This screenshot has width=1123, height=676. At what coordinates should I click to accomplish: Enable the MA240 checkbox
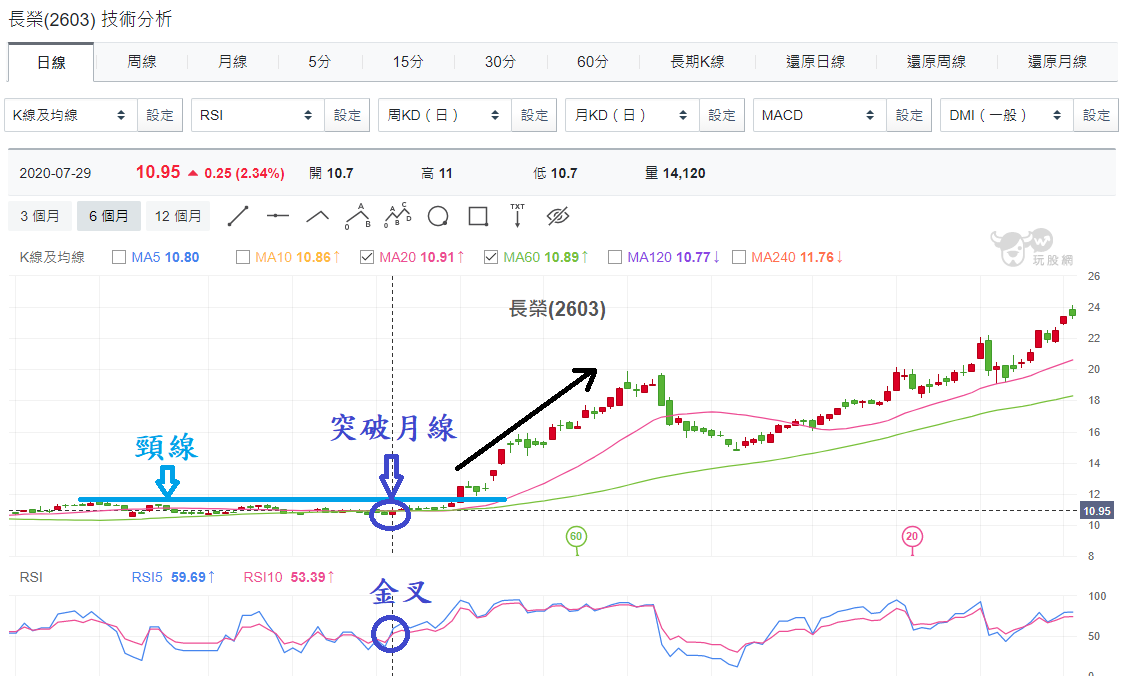pyautogui.click(x=738, y=257)
